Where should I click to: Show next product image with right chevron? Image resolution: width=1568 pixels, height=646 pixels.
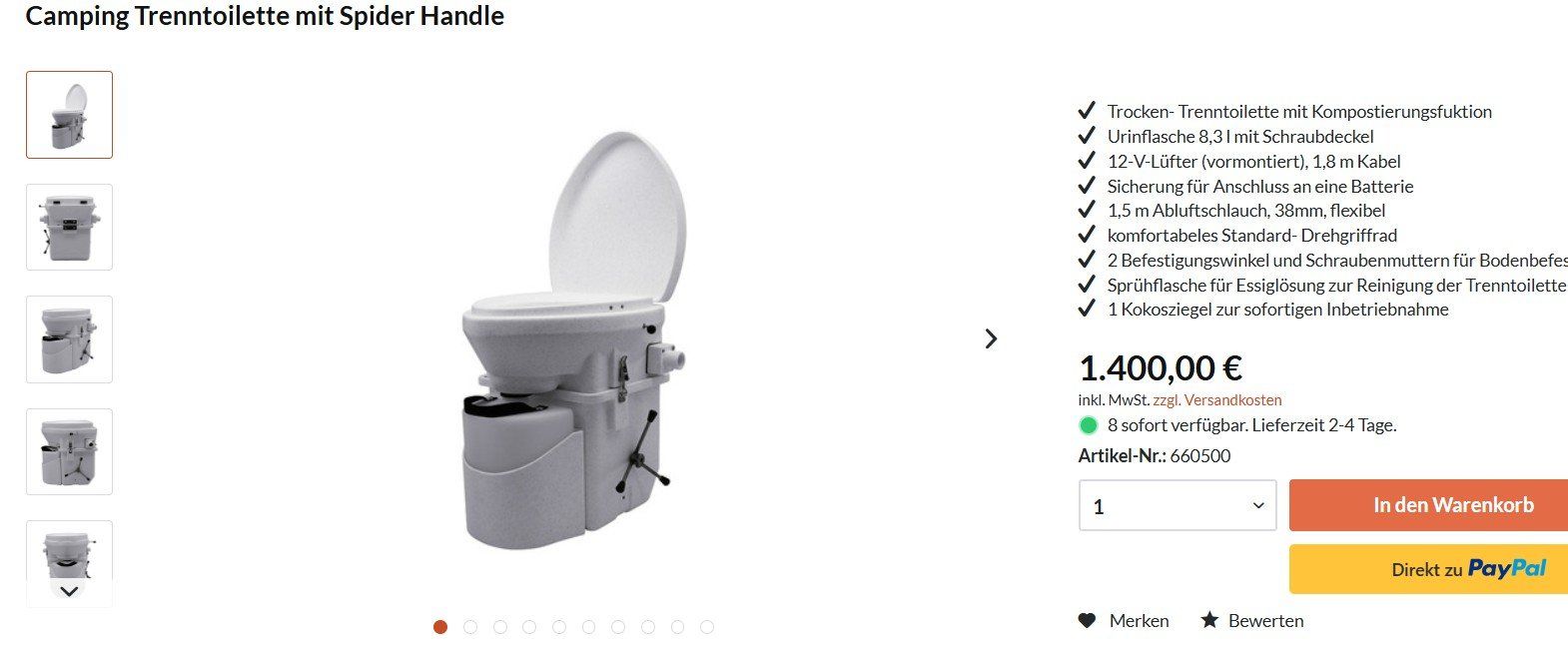pyautogui.click(x=991, y=338)
